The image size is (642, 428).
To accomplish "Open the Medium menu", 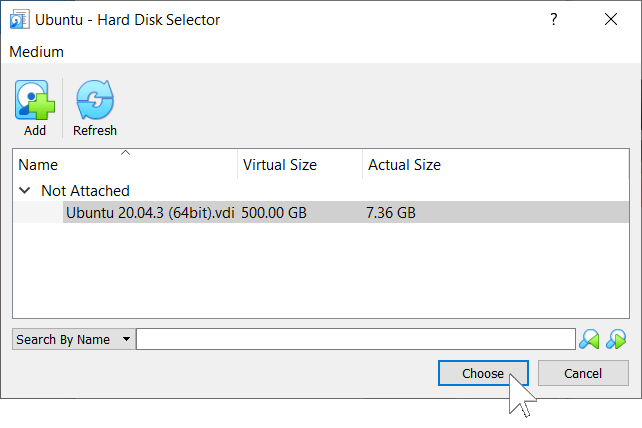I will tap(36, 52).
